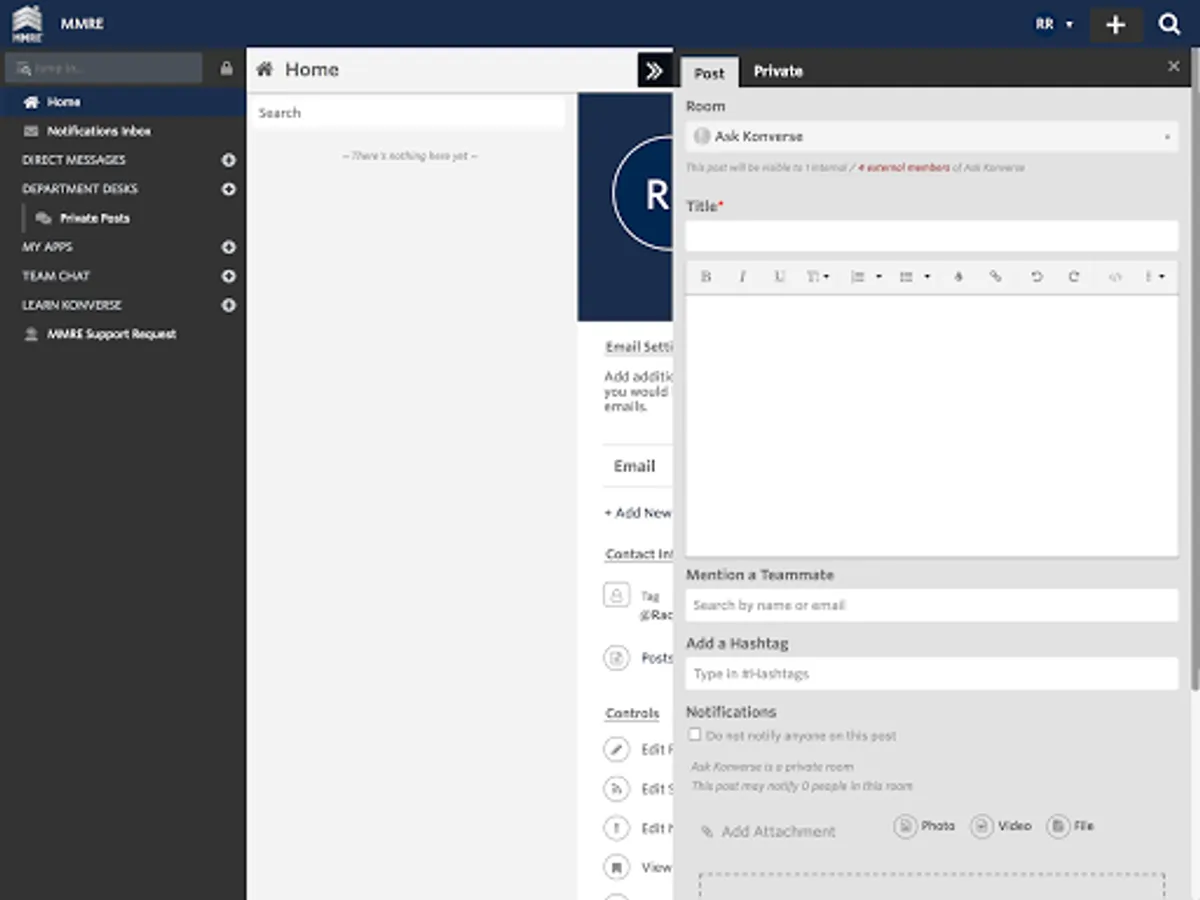Click the Title input field
The width and height of the screenshot is (1200, 900).
pyautogui.click(x=931, y=237)
